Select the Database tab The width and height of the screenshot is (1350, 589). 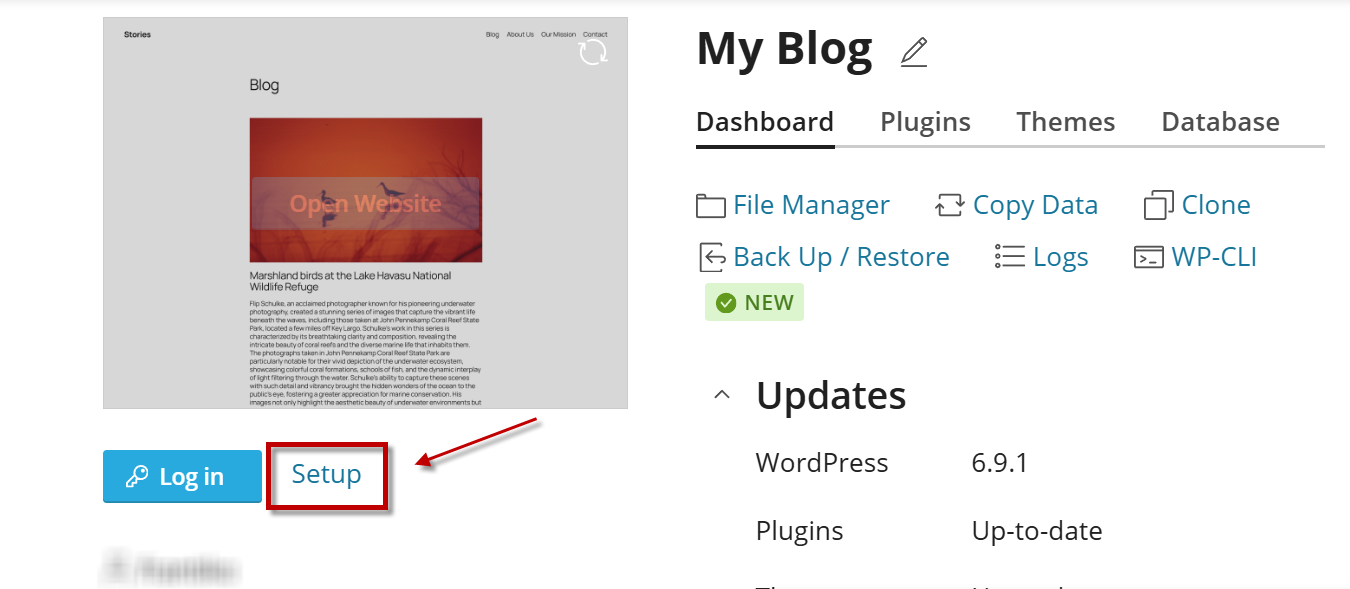pyautogui.click(x=1220, y=122)
